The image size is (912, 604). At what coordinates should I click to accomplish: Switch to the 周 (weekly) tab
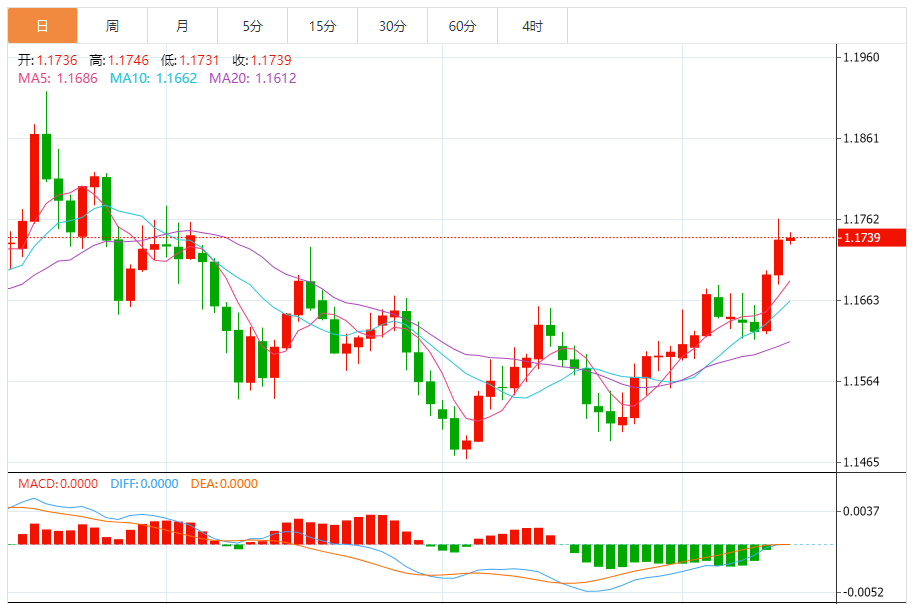pos(112,26)
